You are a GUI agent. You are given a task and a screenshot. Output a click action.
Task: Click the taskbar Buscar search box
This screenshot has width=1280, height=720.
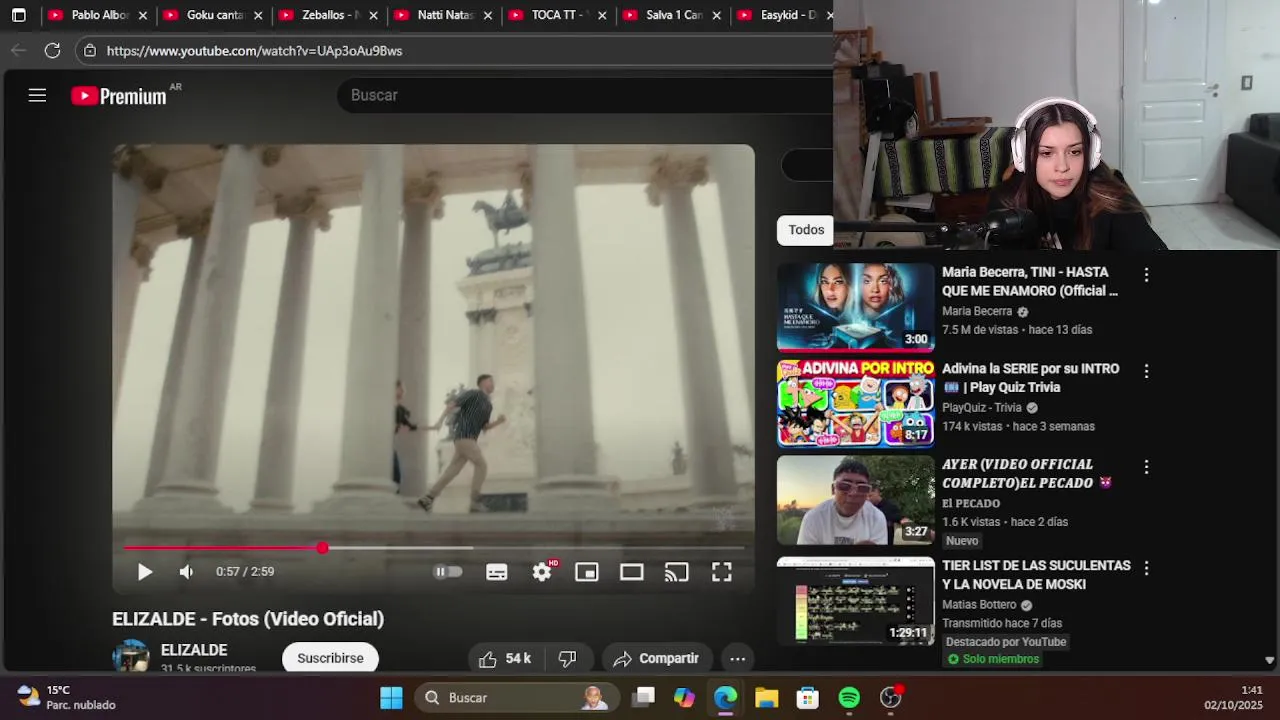pyautogui.click(x=516, y=698)
